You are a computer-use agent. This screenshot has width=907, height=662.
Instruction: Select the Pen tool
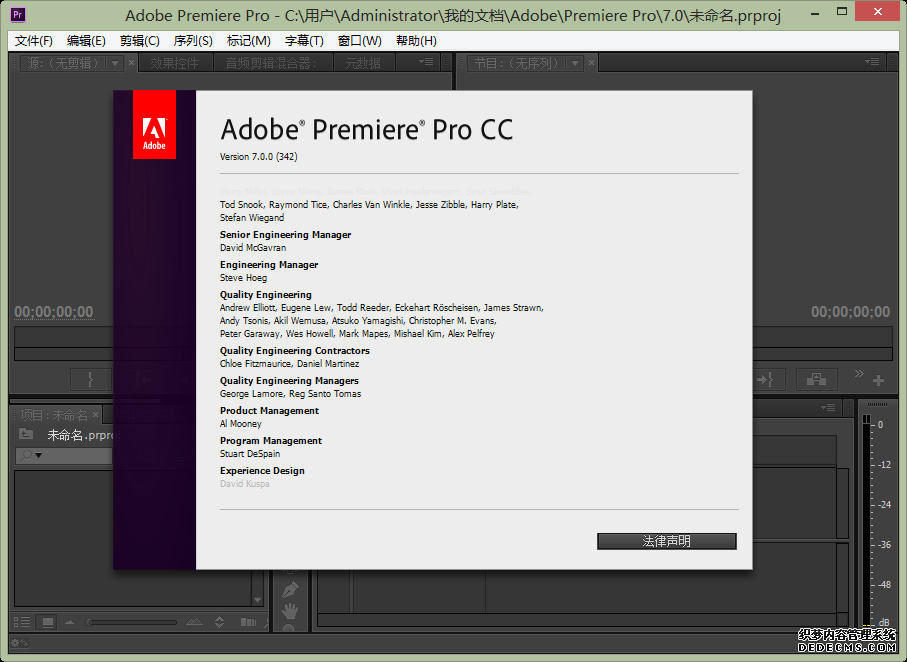pyautogui.click(x=290, y=590)
